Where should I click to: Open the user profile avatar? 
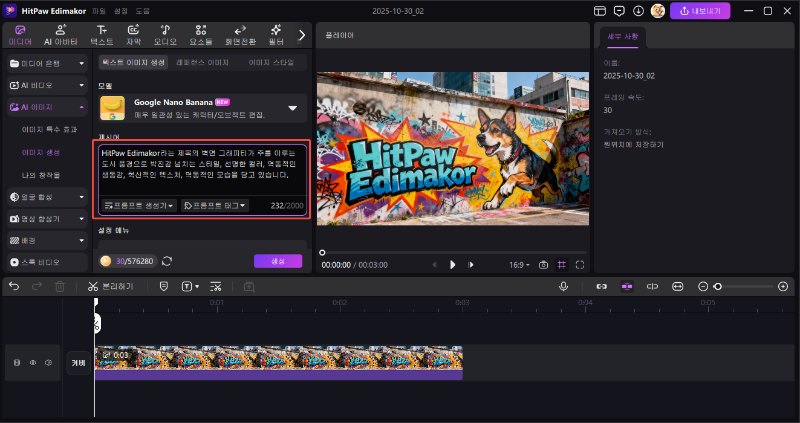coord(658,11)
